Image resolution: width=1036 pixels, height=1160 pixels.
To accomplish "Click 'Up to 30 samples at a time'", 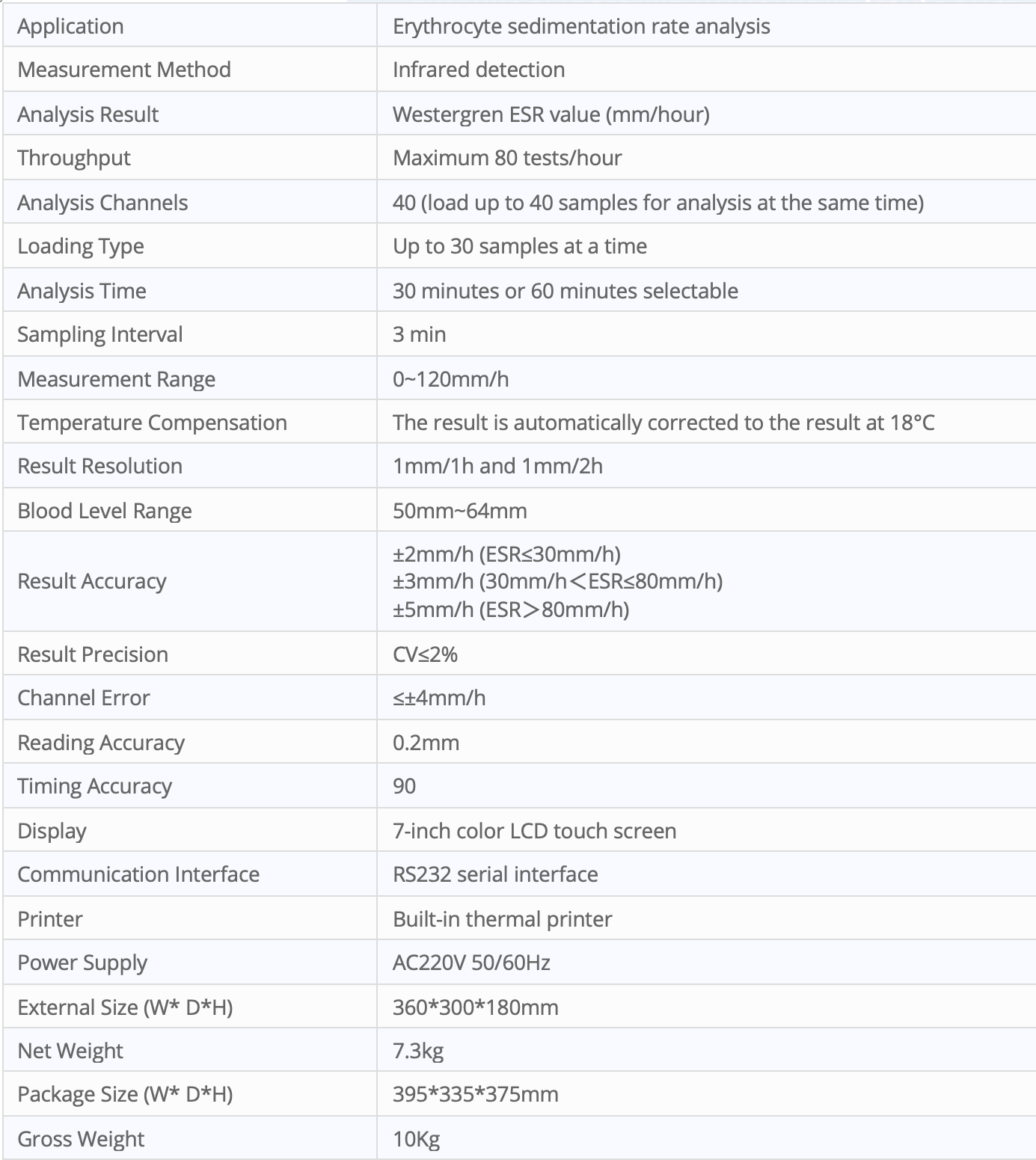I will click(x=520, y=246).
